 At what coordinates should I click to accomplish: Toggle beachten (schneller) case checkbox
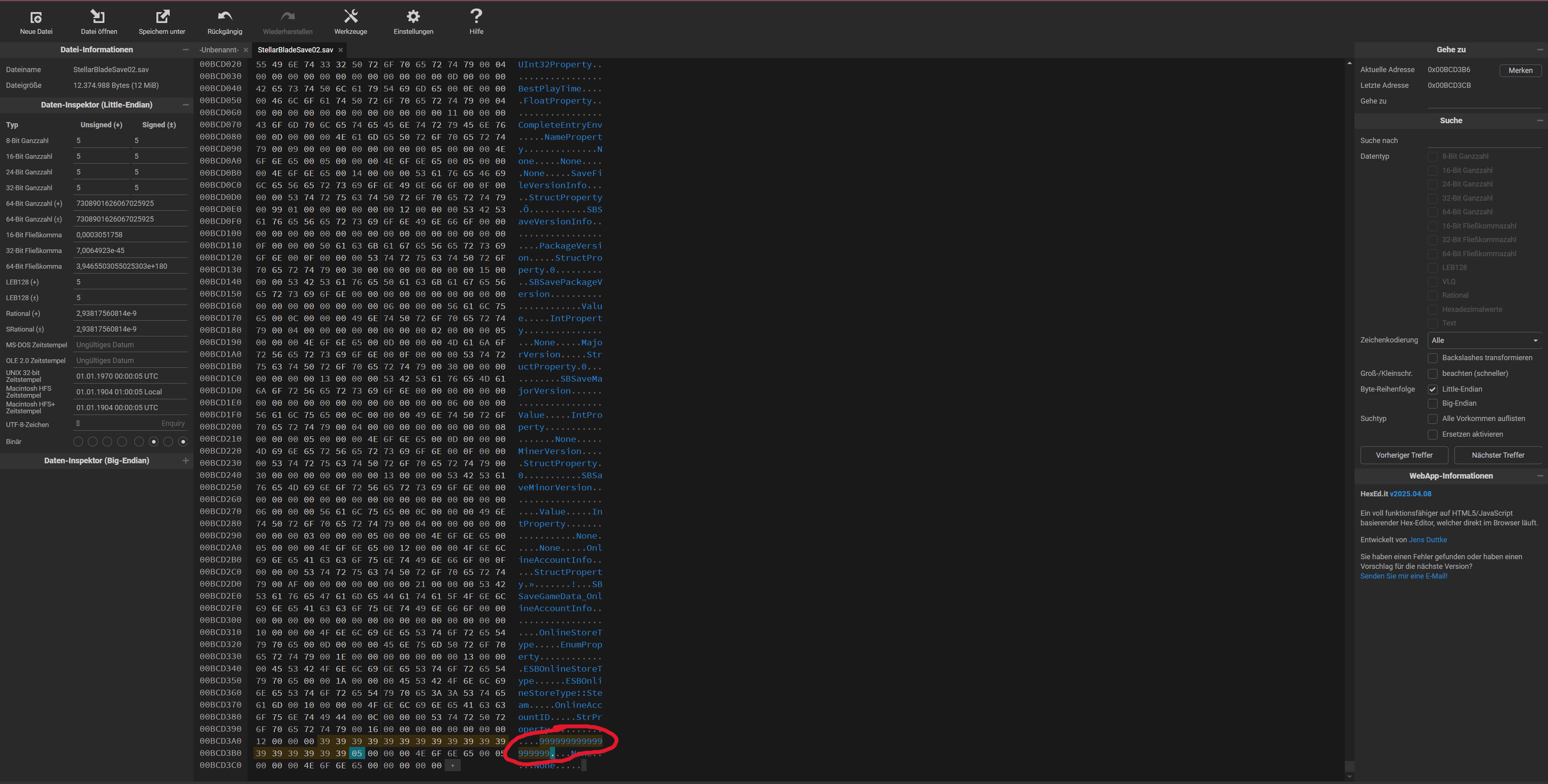[1433, 374]
